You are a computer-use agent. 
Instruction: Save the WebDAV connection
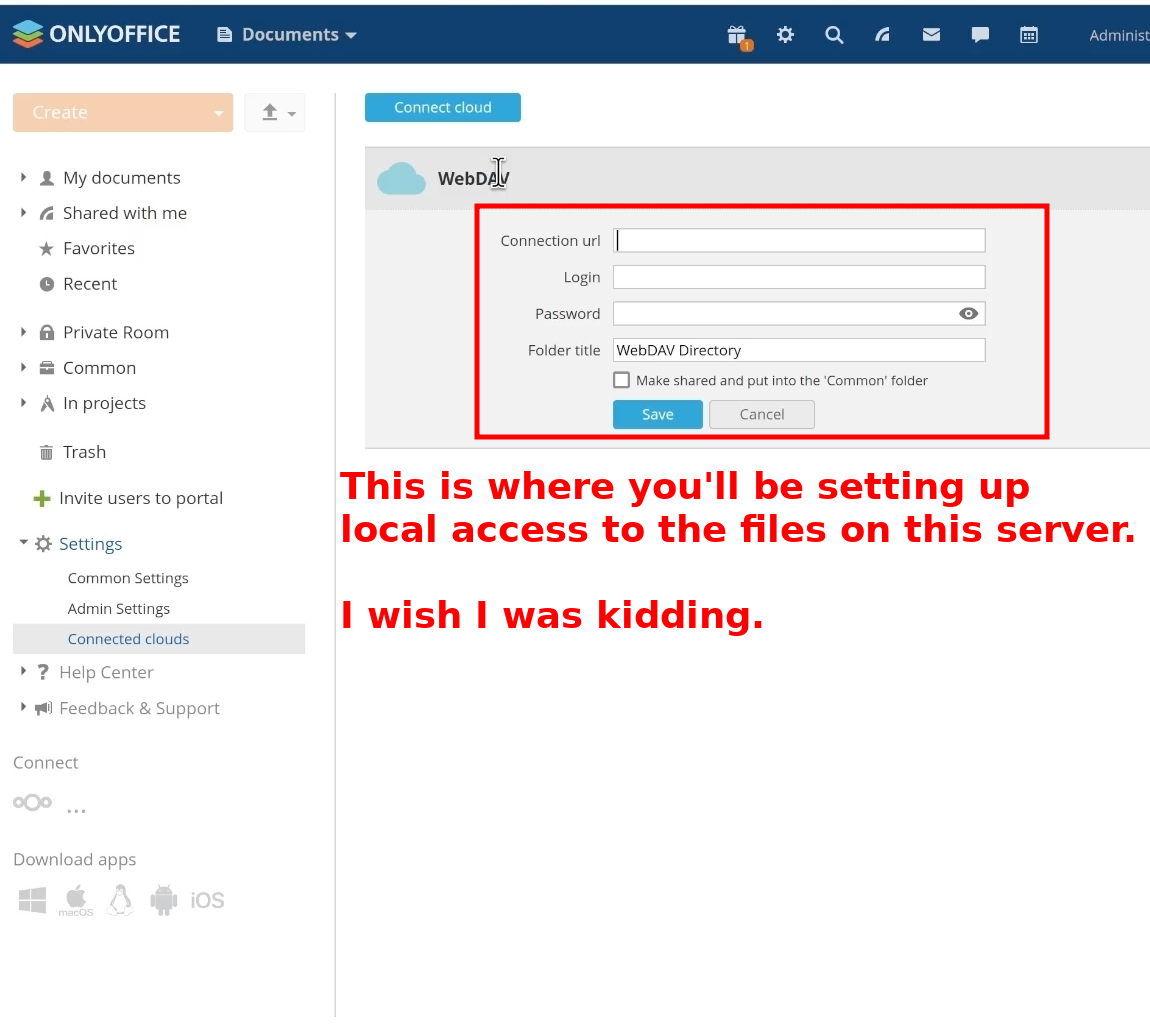658,414
